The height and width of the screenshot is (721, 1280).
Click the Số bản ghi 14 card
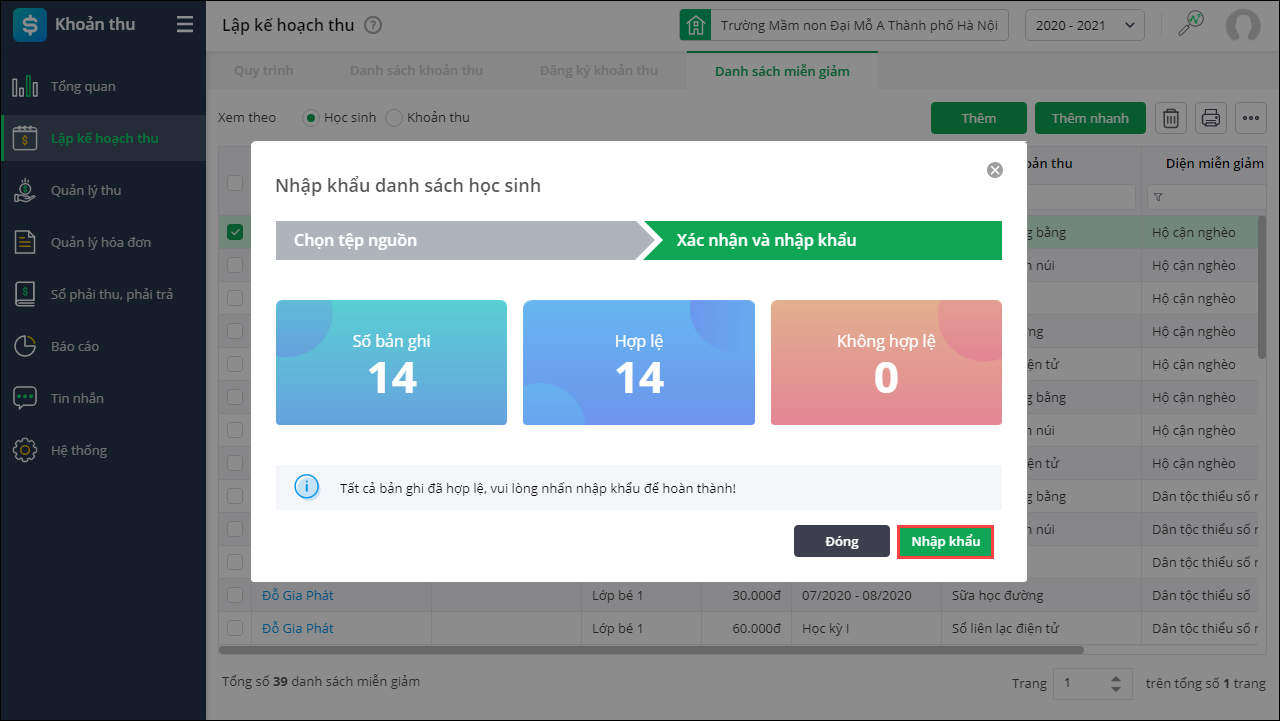point(391,363)
